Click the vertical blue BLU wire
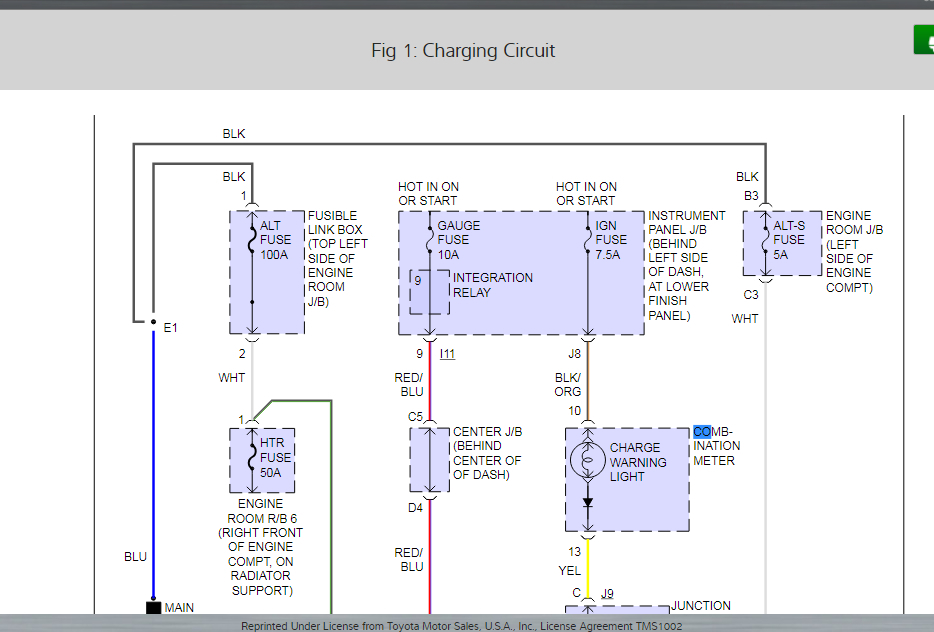The image size is (934, 632). point(153,465)
